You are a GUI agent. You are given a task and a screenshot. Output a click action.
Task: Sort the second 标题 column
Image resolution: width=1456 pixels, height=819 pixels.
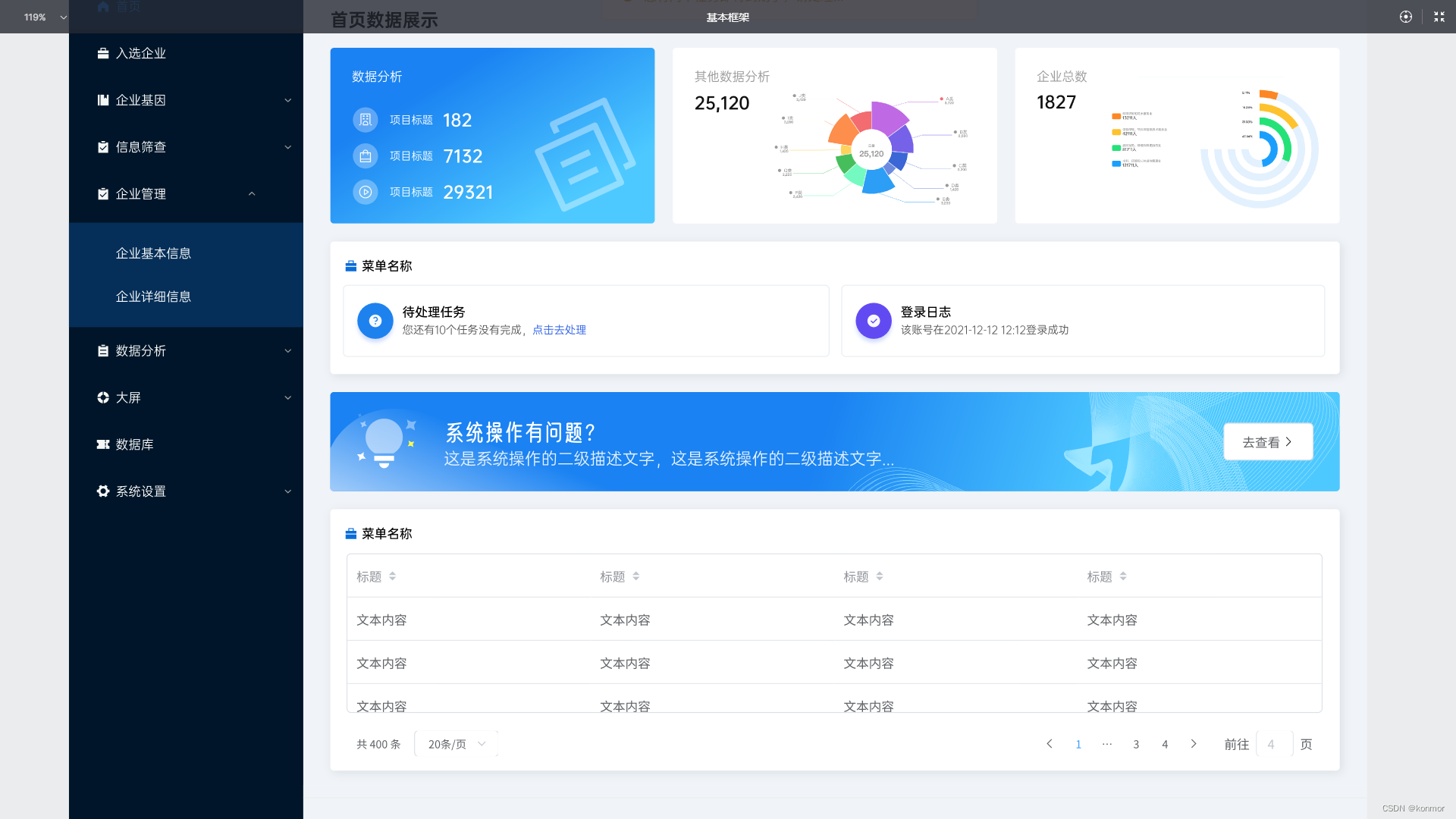pos(636,576)
